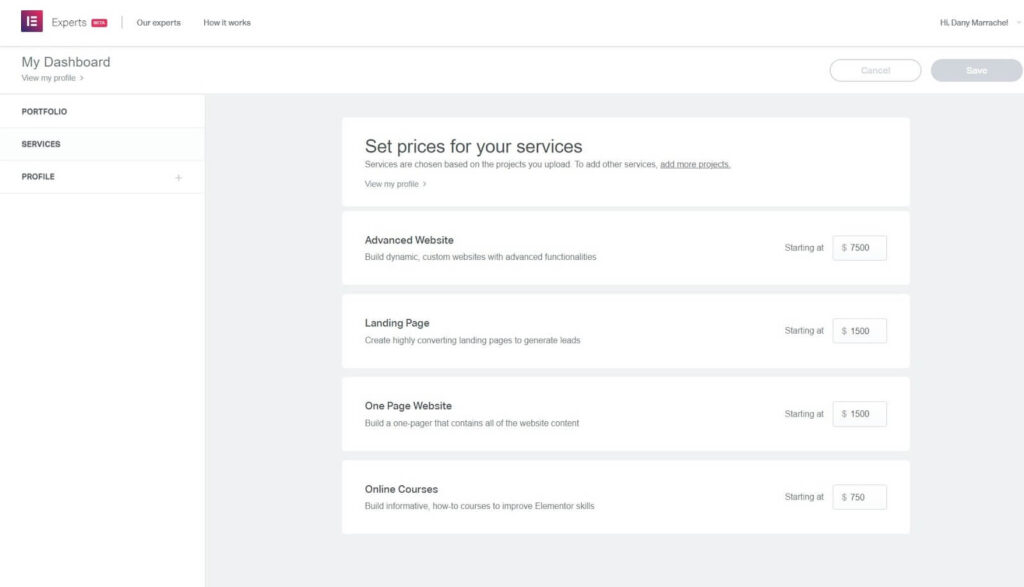1024x587 pixels.
Task: Open the user account dropdown arrow
Action: (1018, 23)
